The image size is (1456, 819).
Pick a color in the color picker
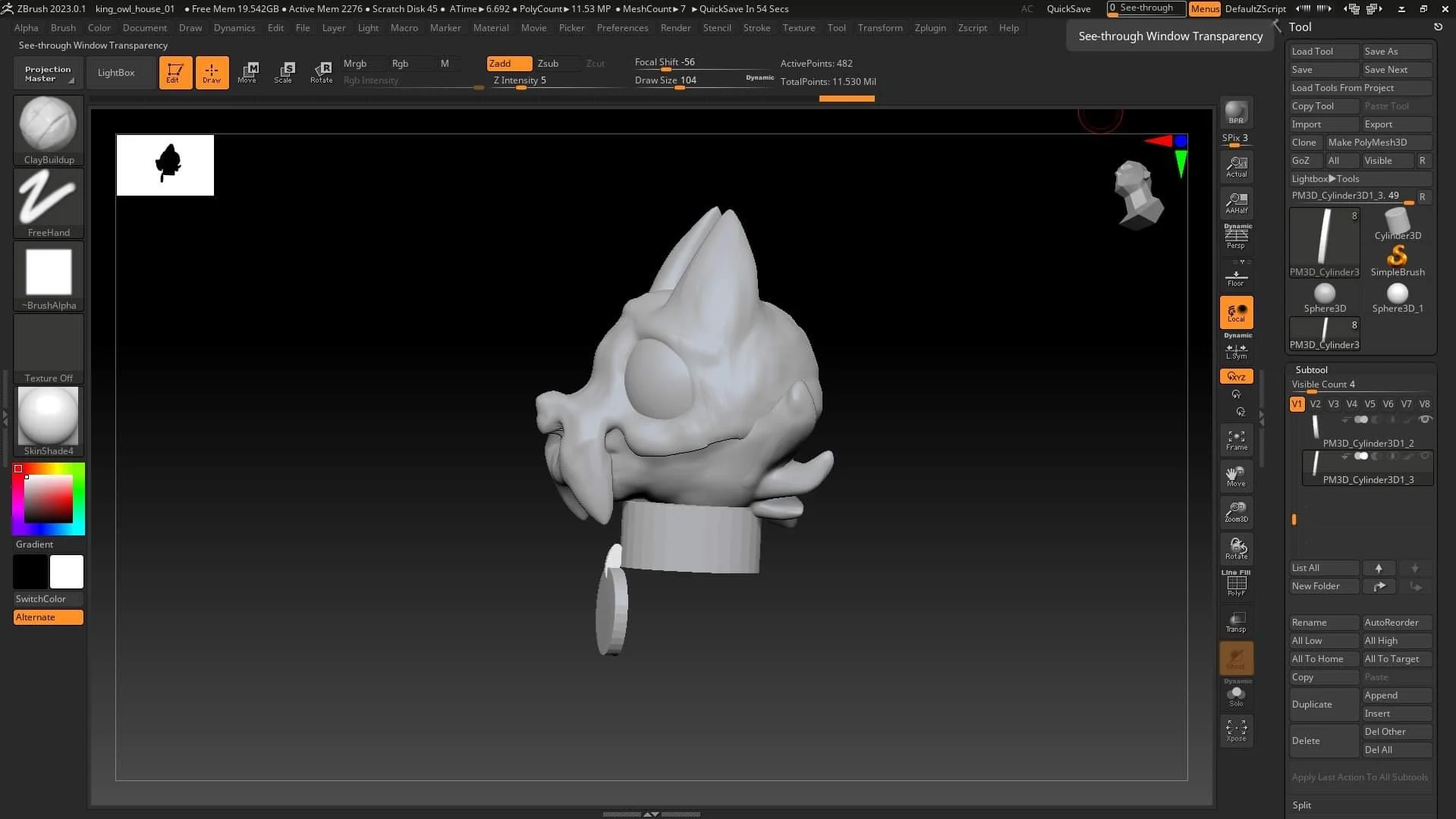point(49,499)
